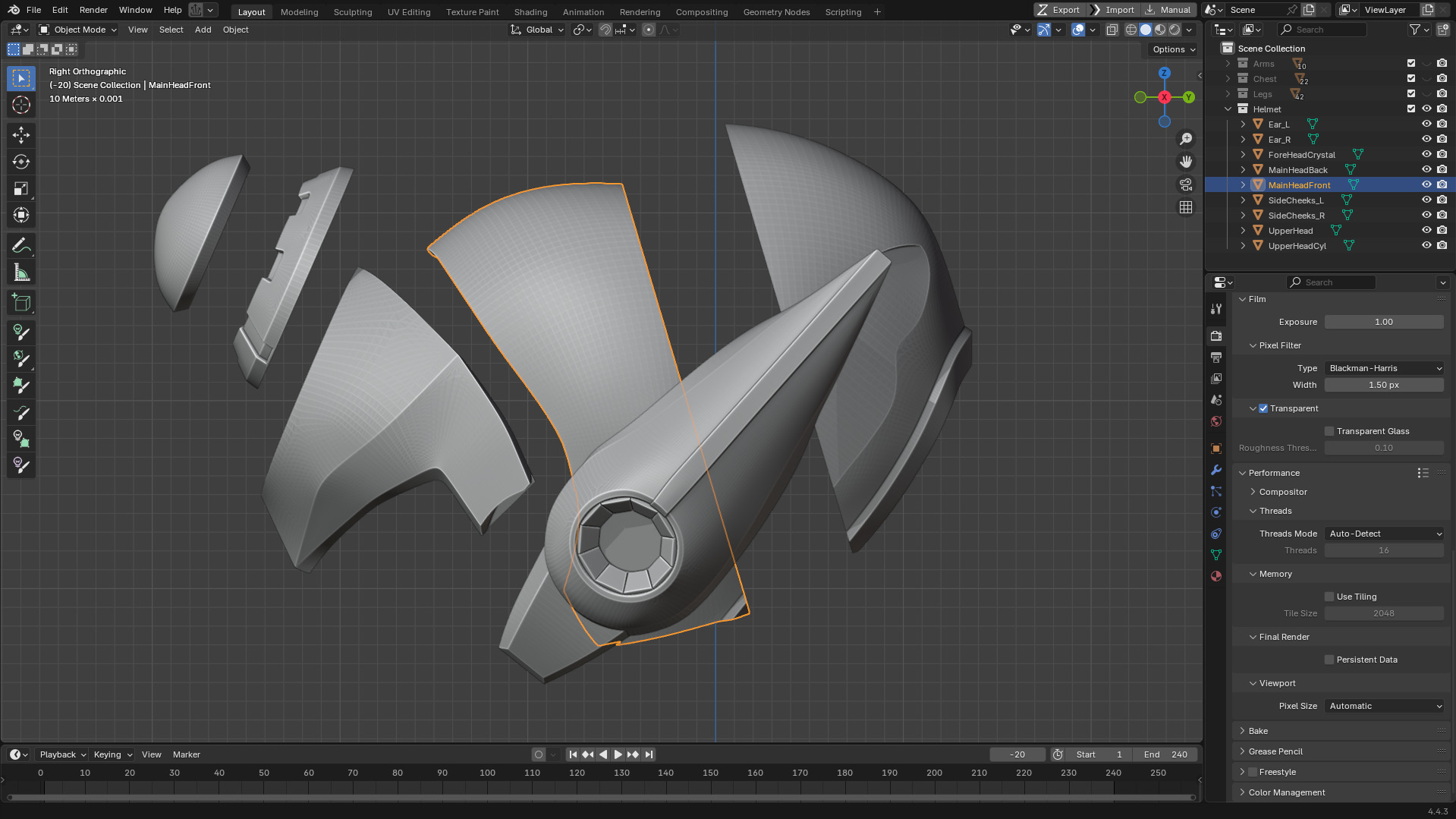The height and width of the screenshot is (819, 1456).
Task: Enable the Transparent Glass checkbox
Action: (x=1329, y=431)
